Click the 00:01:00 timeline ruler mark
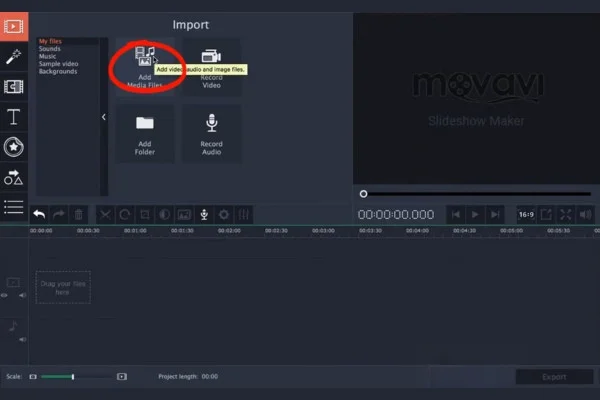Screen dimensions: 600x400 coord(135,230)
